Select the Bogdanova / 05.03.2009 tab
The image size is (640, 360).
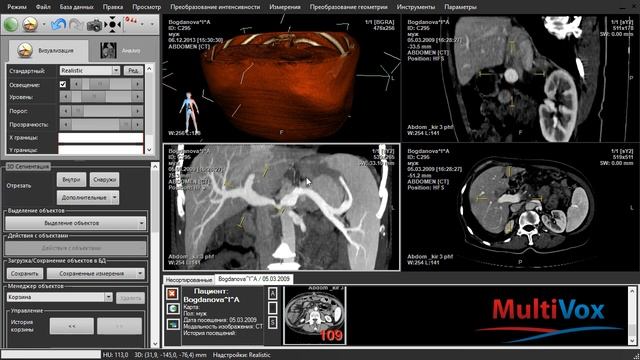pos(254,279)
